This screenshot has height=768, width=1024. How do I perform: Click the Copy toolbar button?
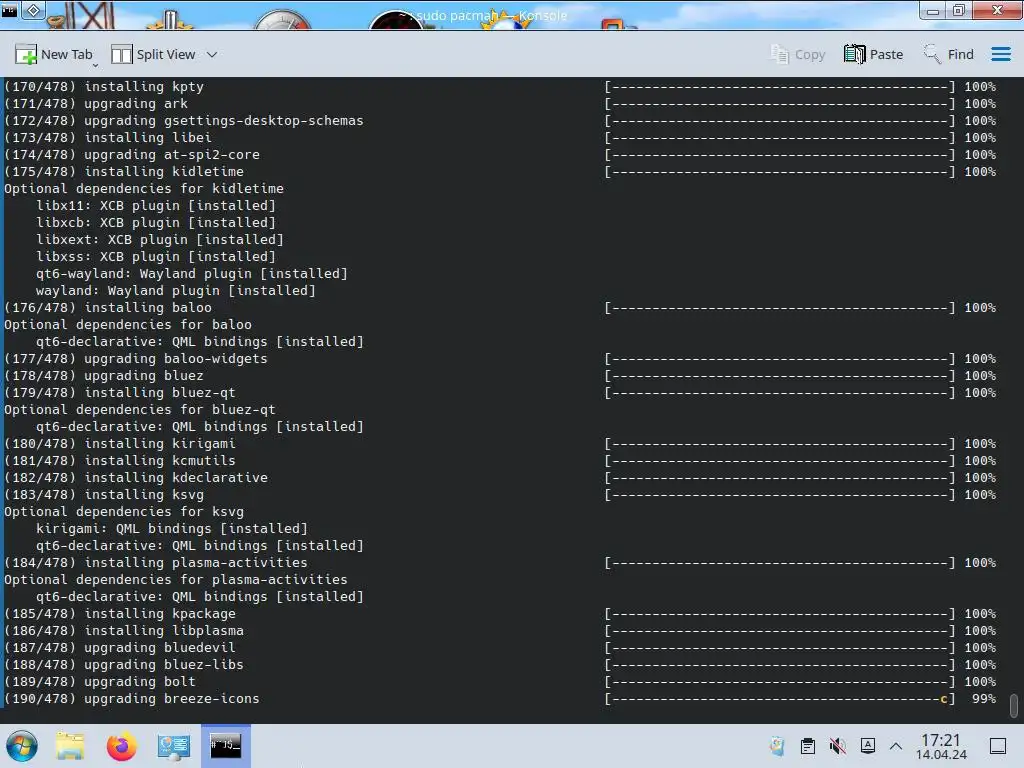click(797, 55)
